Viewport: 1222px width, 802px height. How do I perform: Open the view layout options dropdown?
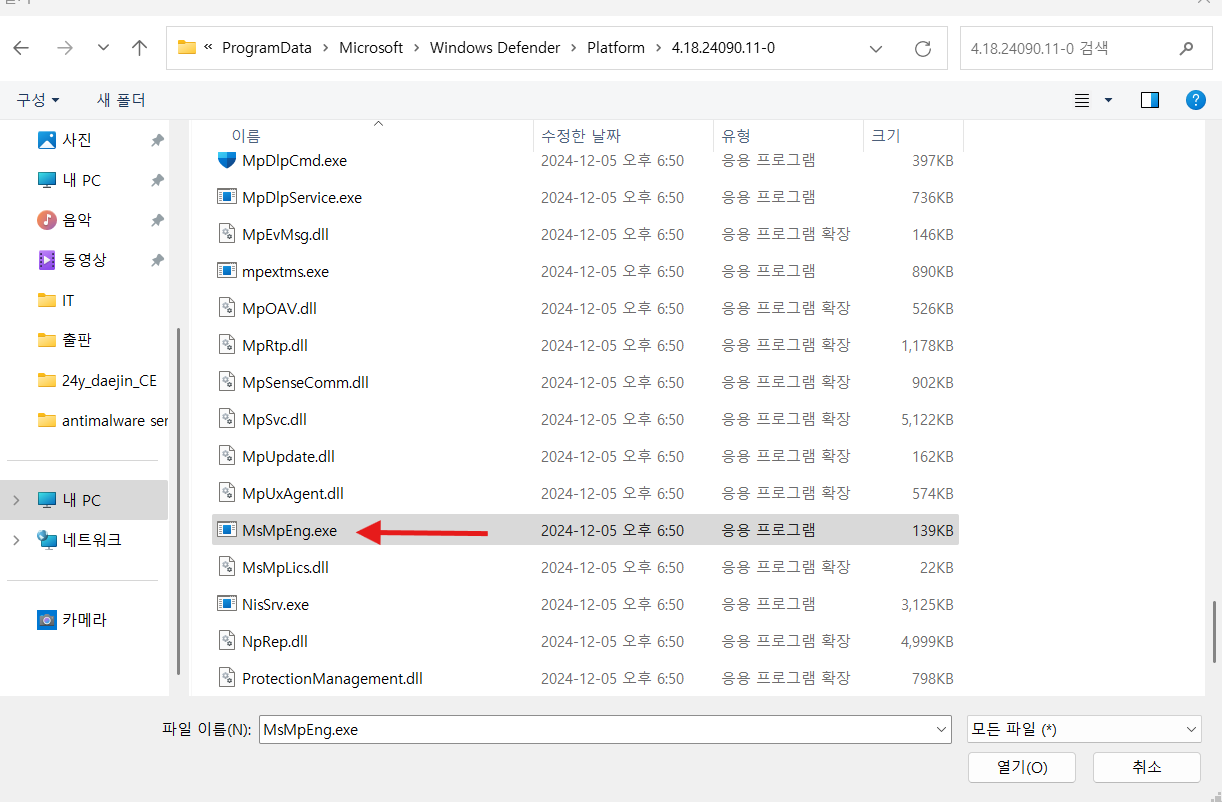tap(1107, 99)
